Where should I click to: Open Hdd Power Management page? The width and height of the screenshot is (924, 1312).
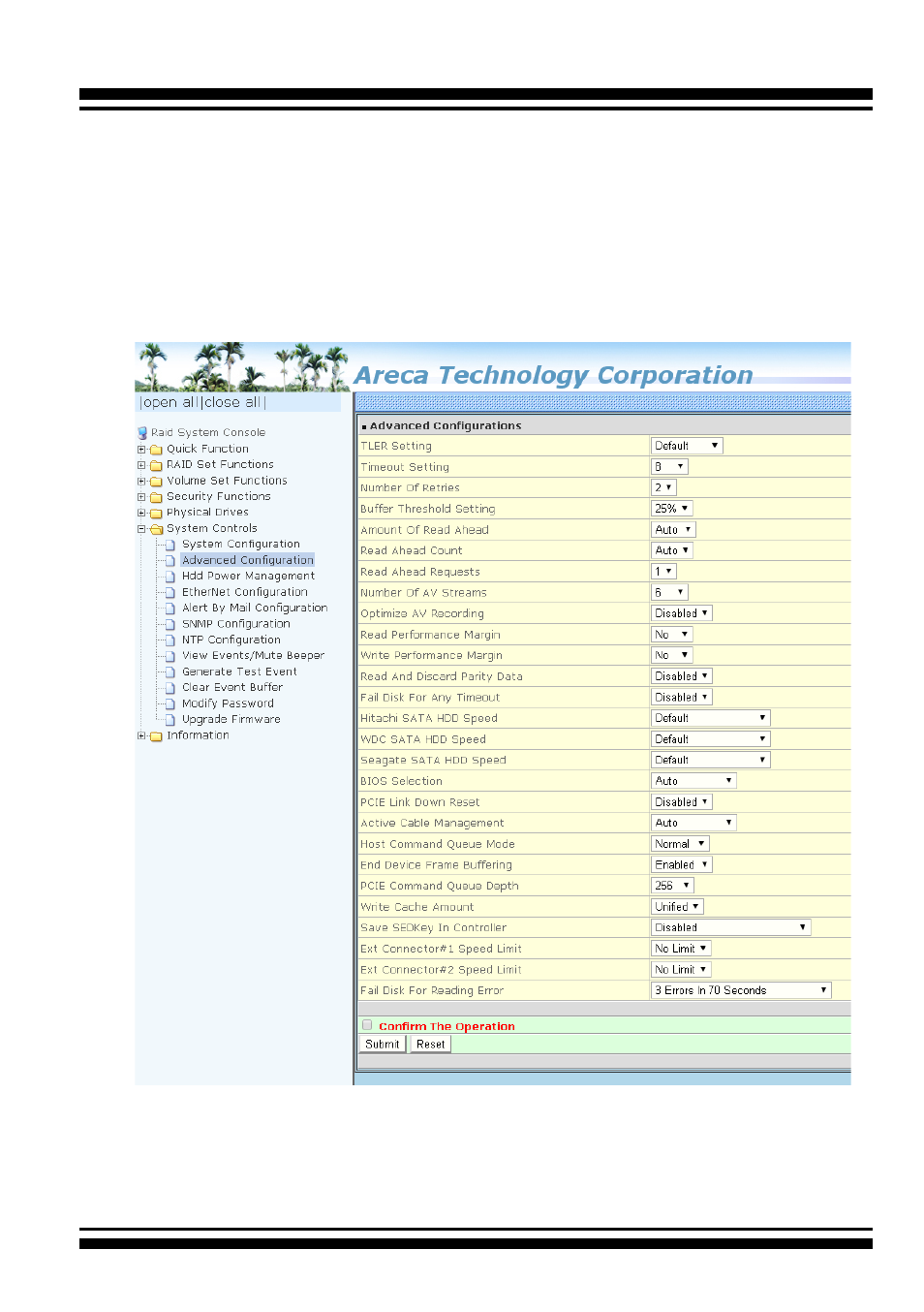tap(249, 577)
